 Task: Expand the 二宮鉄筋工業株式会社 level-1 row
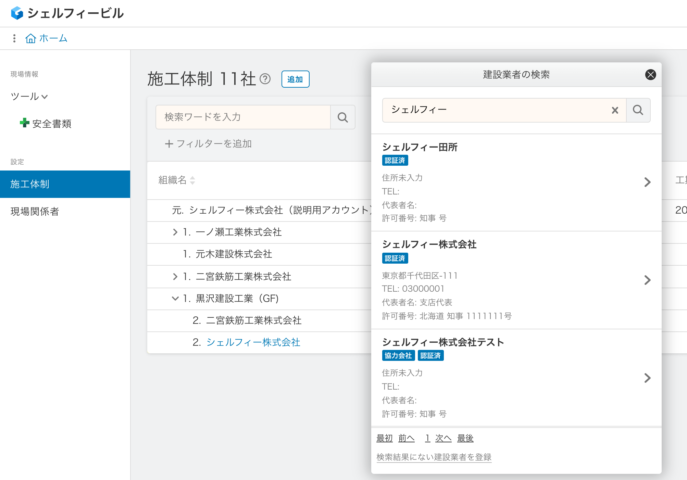[175, 276]
